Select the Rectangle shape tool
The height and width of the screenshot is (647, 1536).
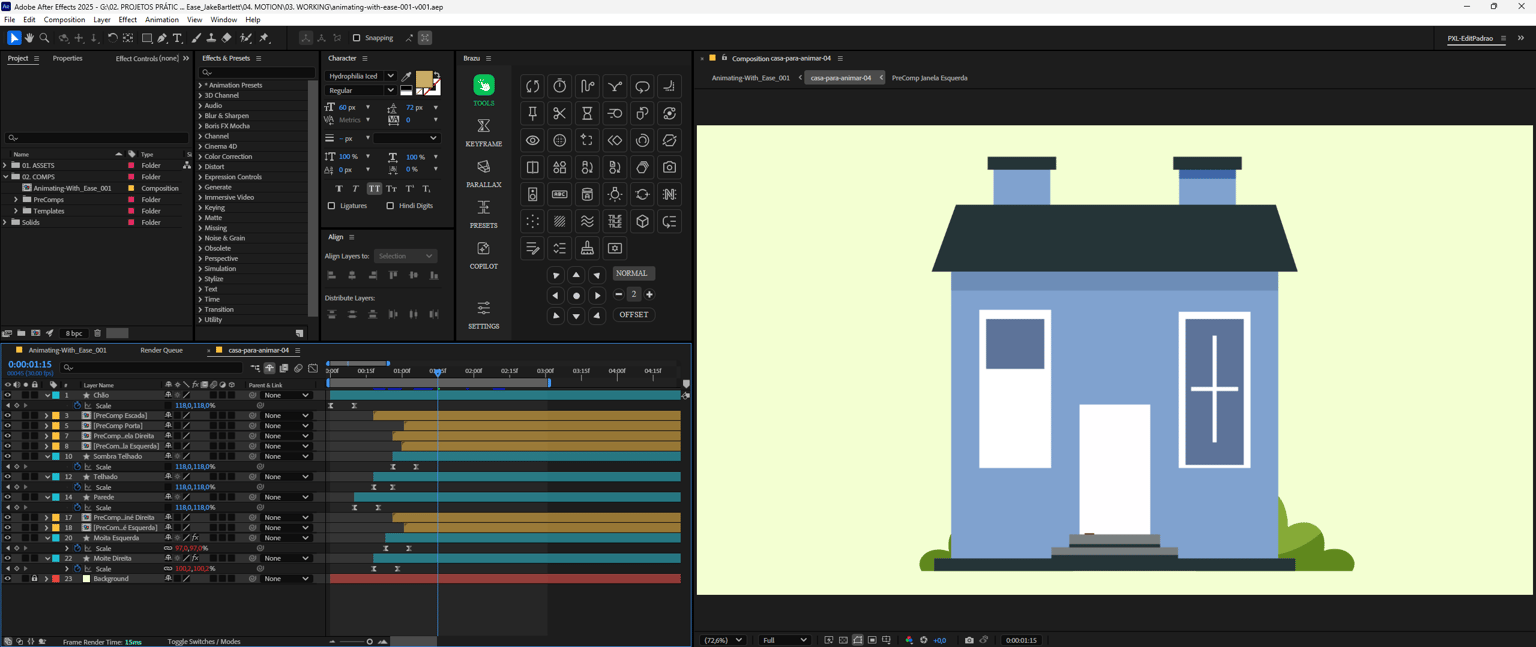tap(147, 38)
